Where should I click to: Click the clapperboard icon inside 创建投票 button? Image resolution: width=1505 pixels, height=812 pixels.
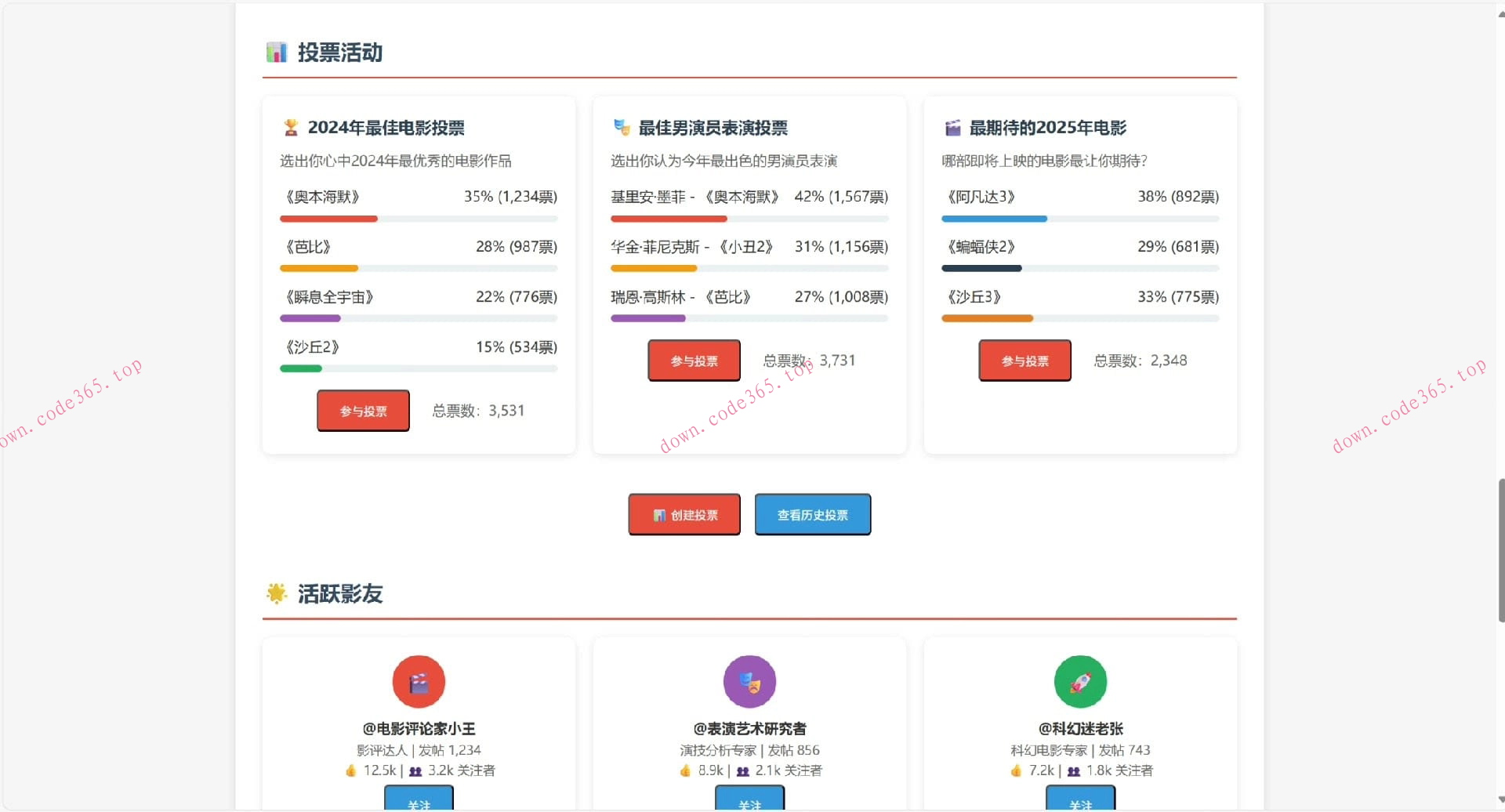tap(658, 514)
